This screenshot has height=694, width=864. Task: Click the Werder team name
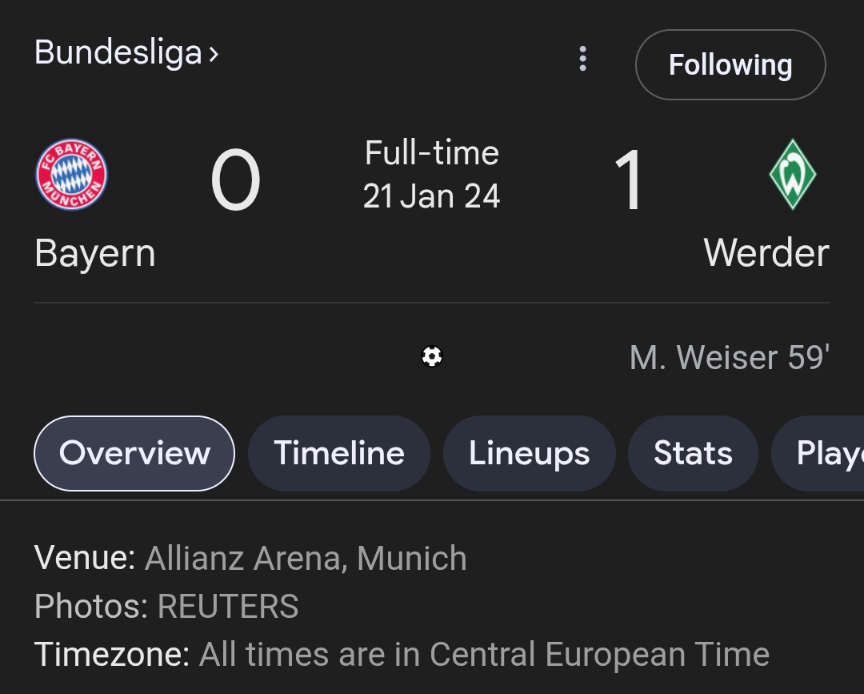click(766, 253)
